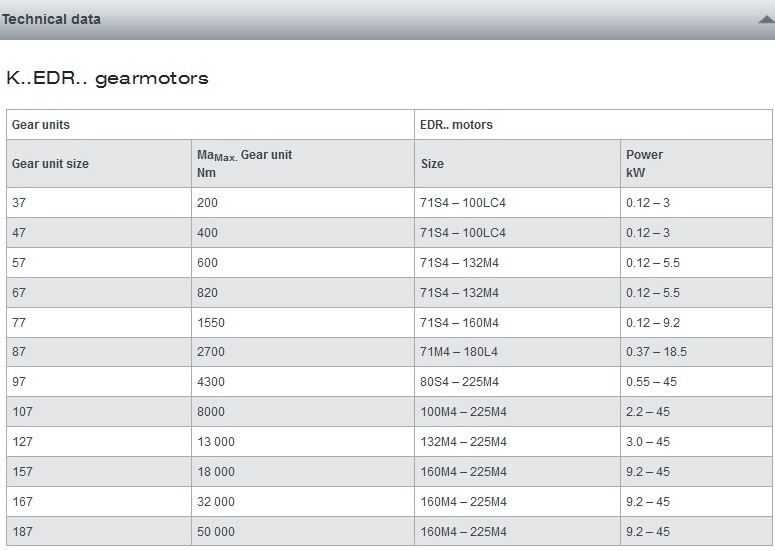775x551 pixels.
Task: Select the 71M4 – 180L4 motor size cell
Action: pos(517,352)
